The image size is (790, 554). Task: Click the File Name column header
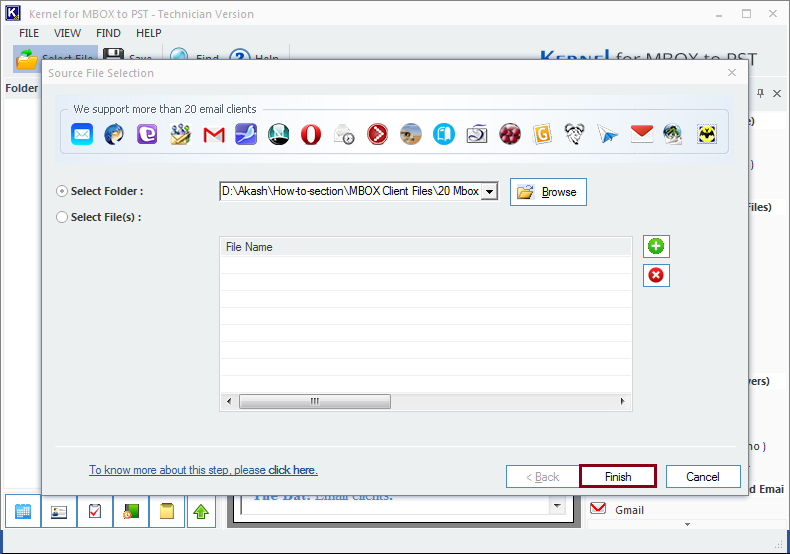coord(426,247)
